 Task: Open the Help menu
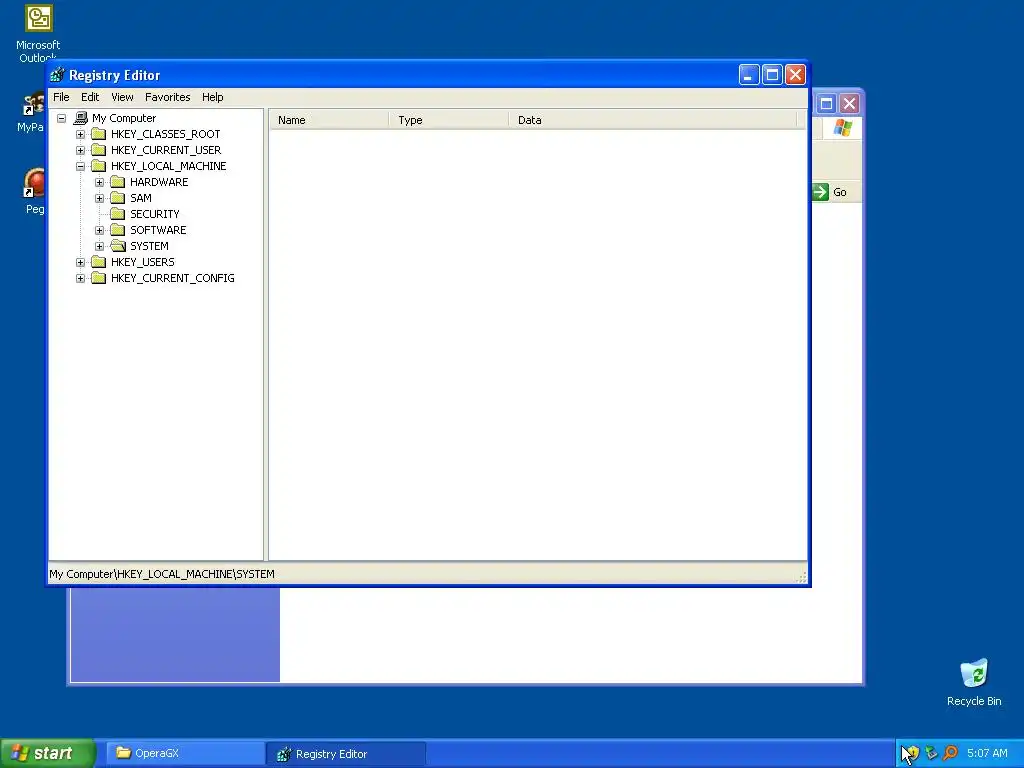click(x=212, y=97)
